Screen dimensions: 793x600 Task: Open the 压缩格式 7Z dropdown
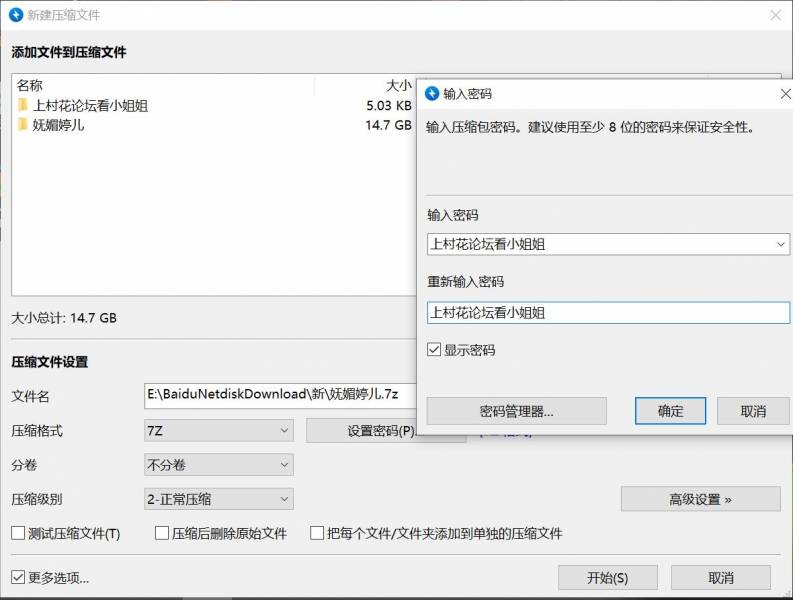tap(219, 431)
